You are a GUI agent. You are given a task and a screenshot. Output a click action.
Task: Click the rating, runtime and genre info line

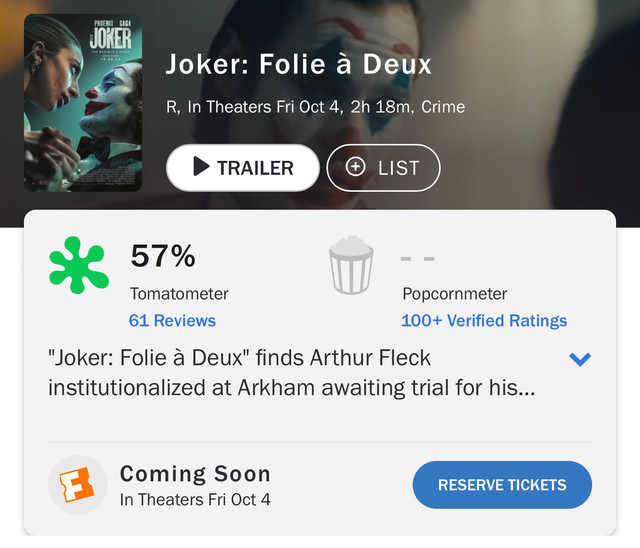[x=316, y=107]
